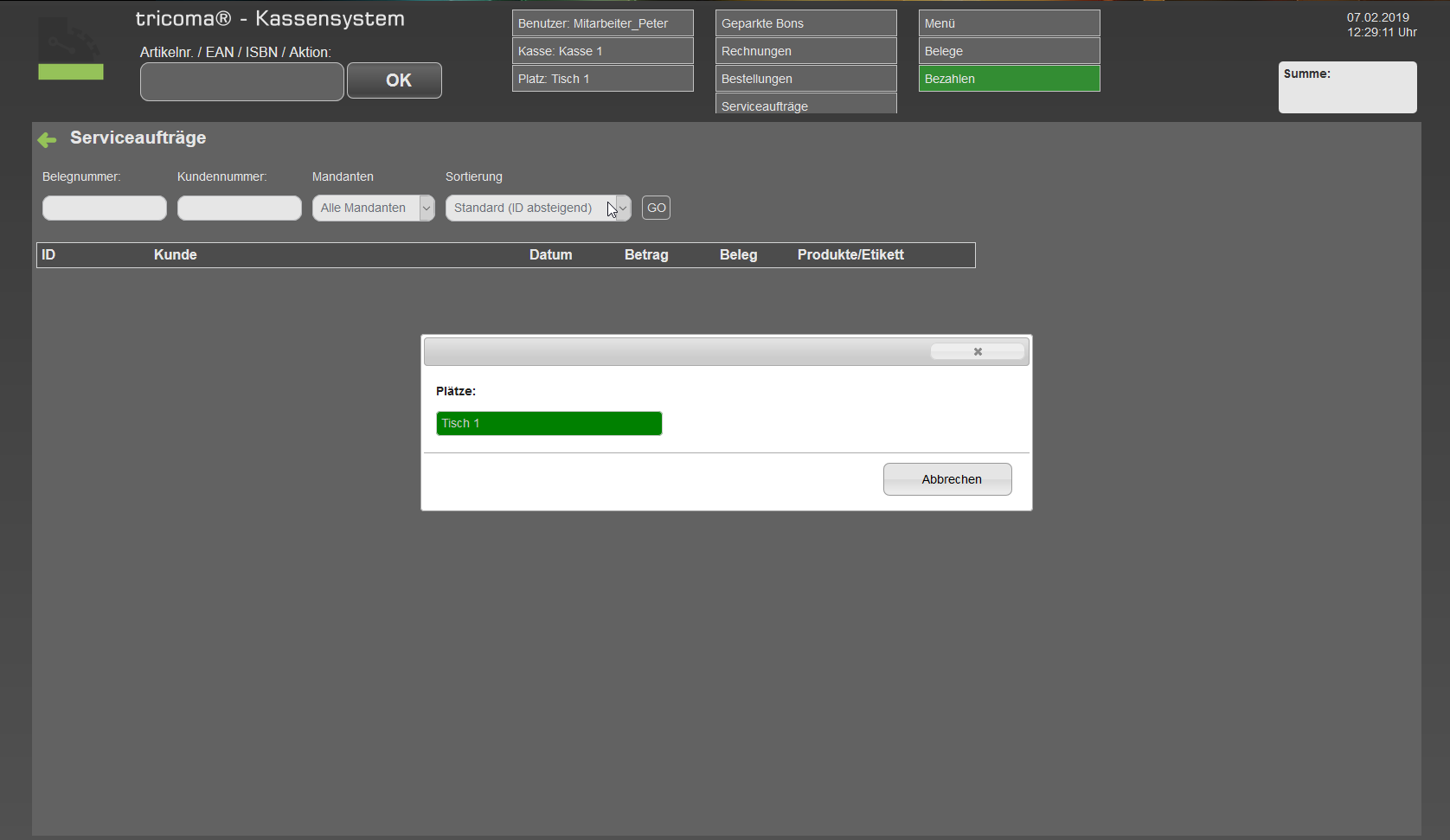Click the GO filter button
1450x840 pixels.
[656, 208]
